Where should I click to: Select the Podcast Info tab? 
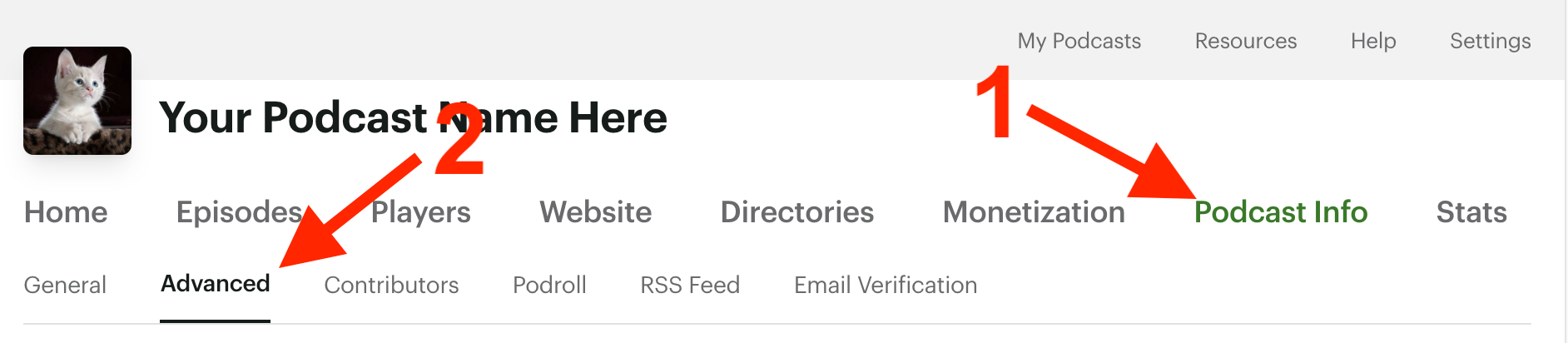1281,212
